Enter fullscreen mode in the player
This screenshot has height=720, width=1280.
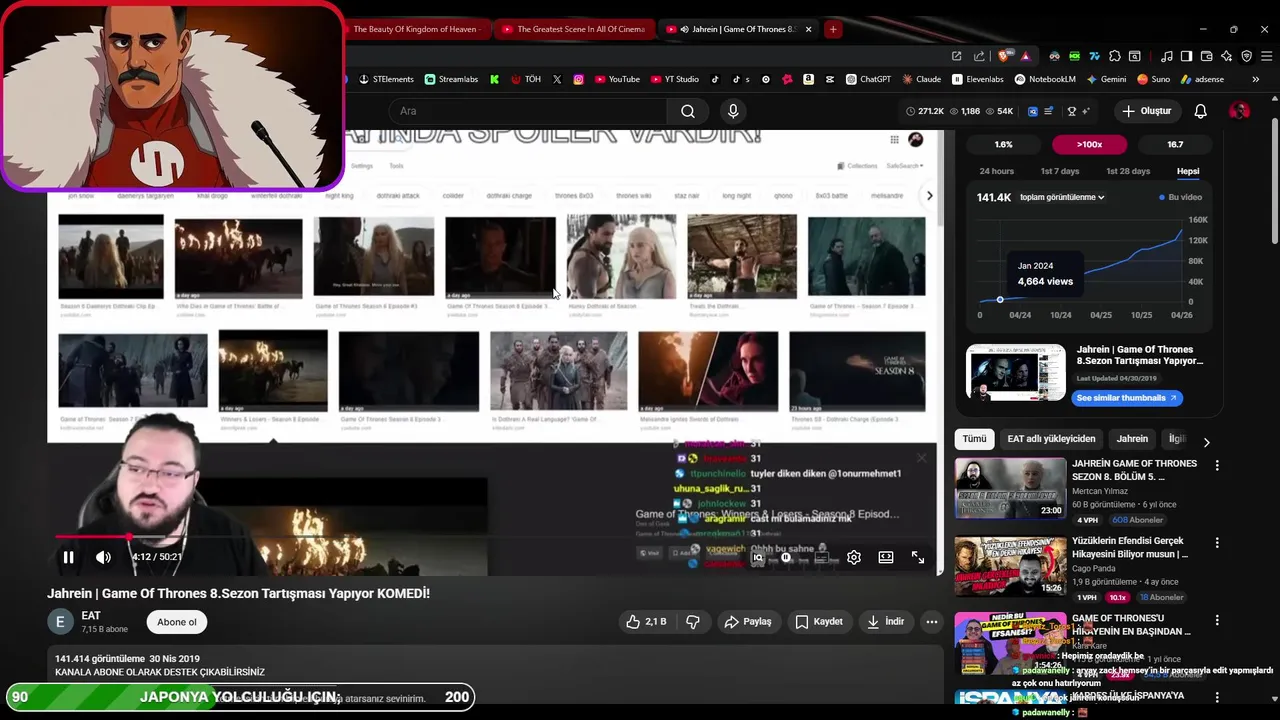pyautogui.click(x=918, y=557)
